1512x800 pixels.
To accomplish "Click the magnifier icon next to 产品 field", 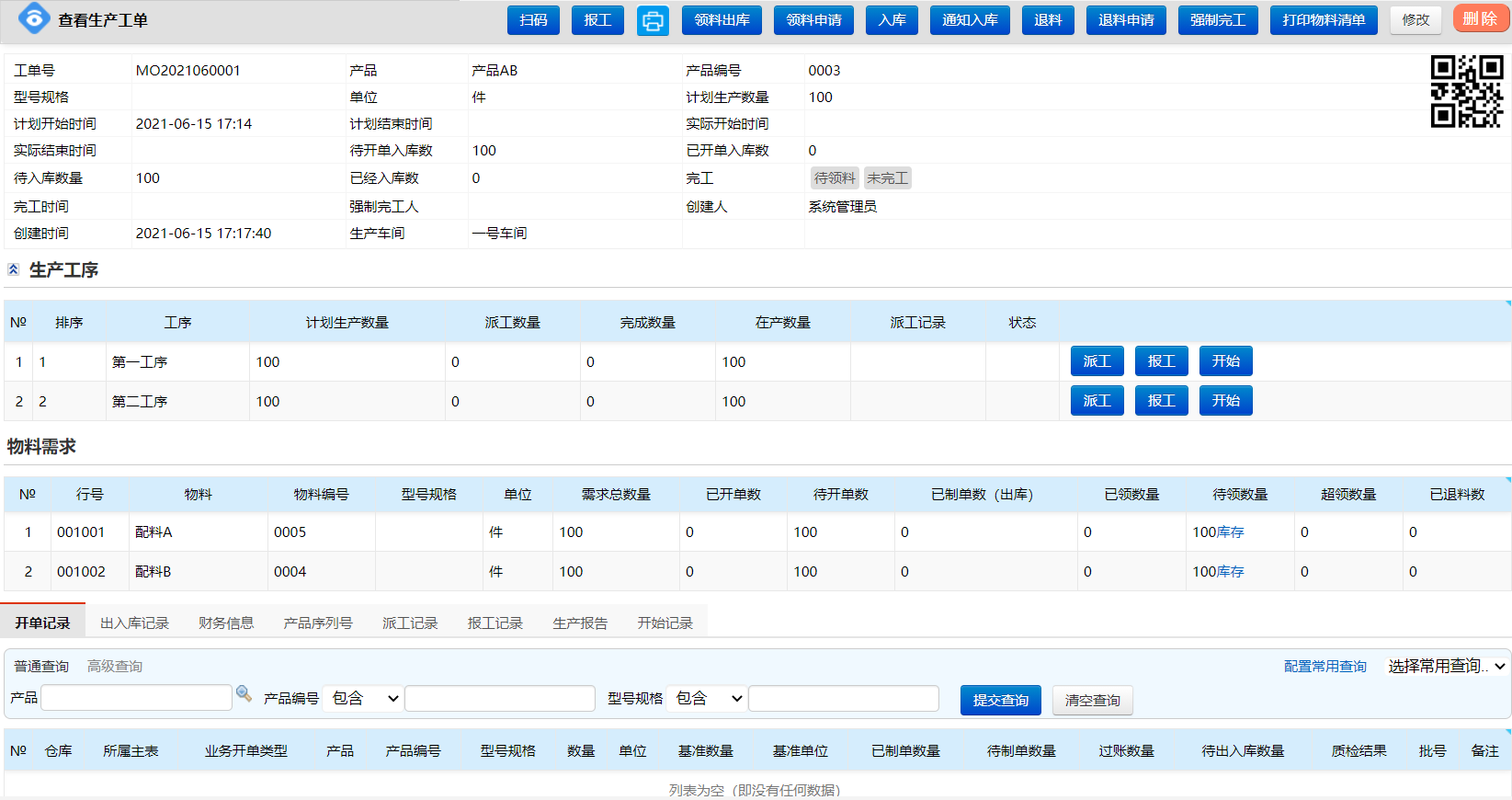I will point(244,694).
